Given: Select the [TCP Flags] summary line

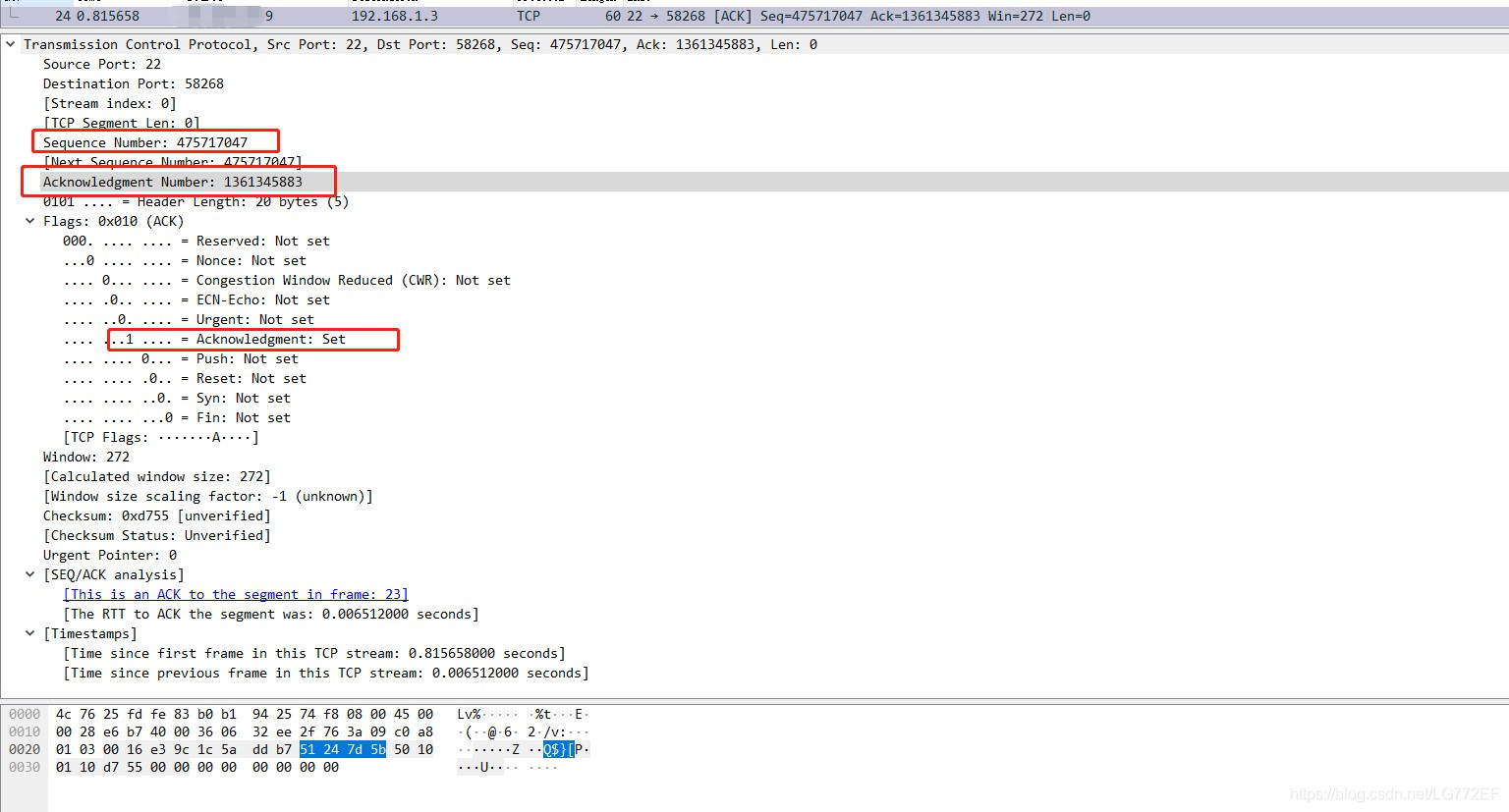Looking at the screenshot, I should (161, 437).
